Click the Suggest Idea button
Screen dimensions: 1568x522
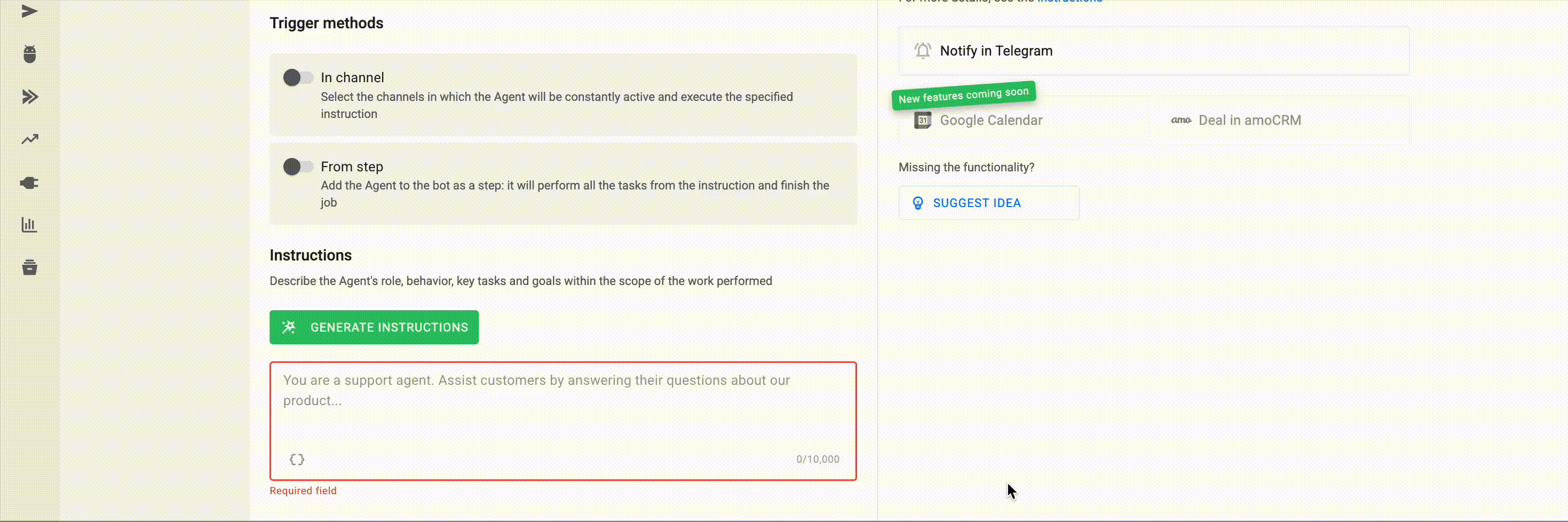(x=988, y=203)
